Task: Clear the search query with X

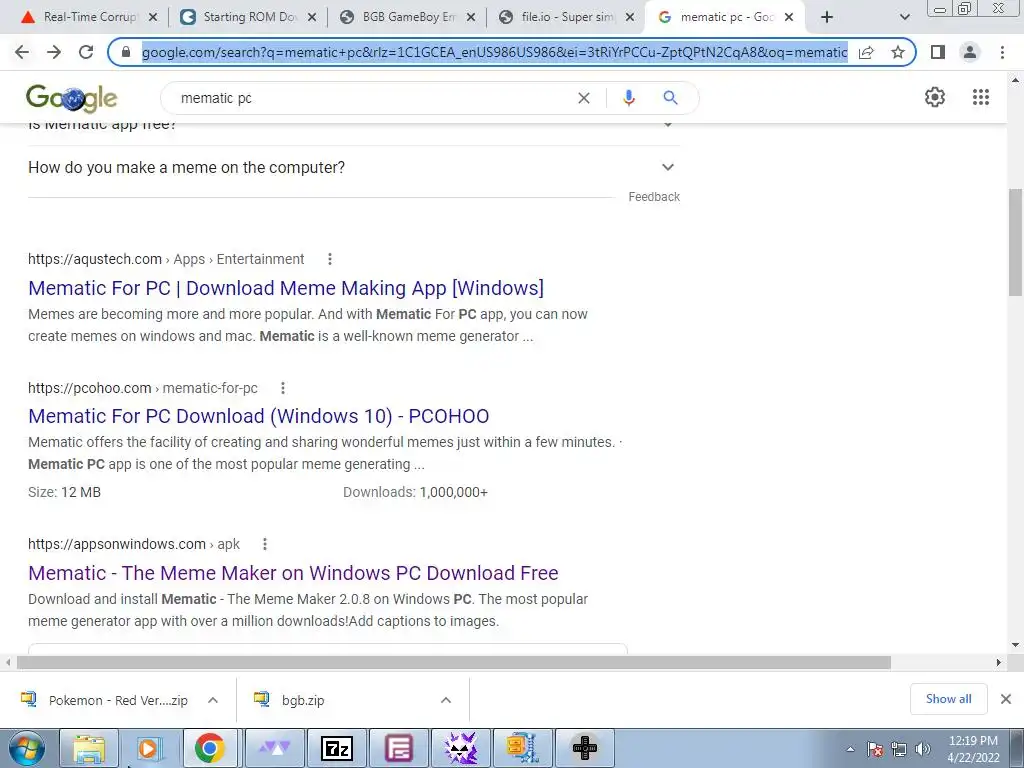Action: tap(584, 98)
